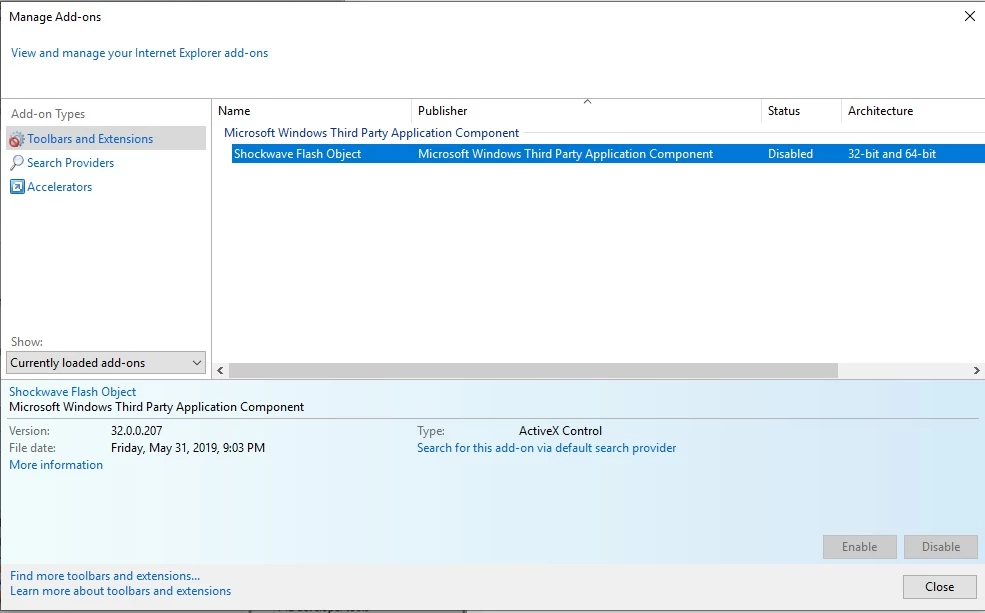This screenshot has height=613, width=985.
Task: Sort list by Publisher column header
Action: click(x=442, y=111)
